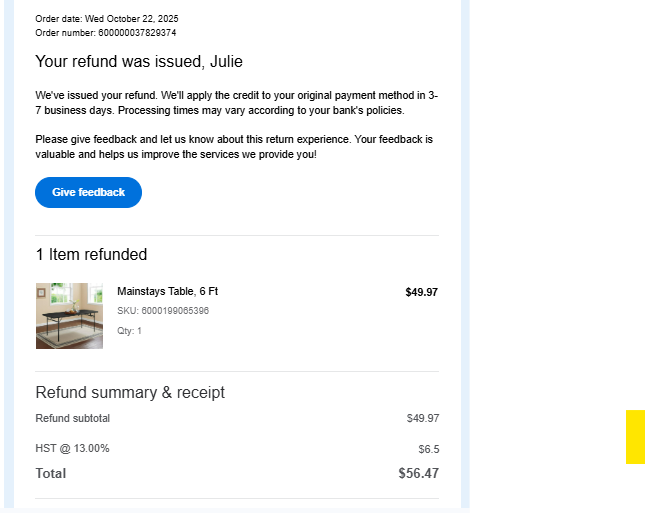Click the Refund summary & receipt heading
This screenshot has width=646, height=513.
click(130, 392)
